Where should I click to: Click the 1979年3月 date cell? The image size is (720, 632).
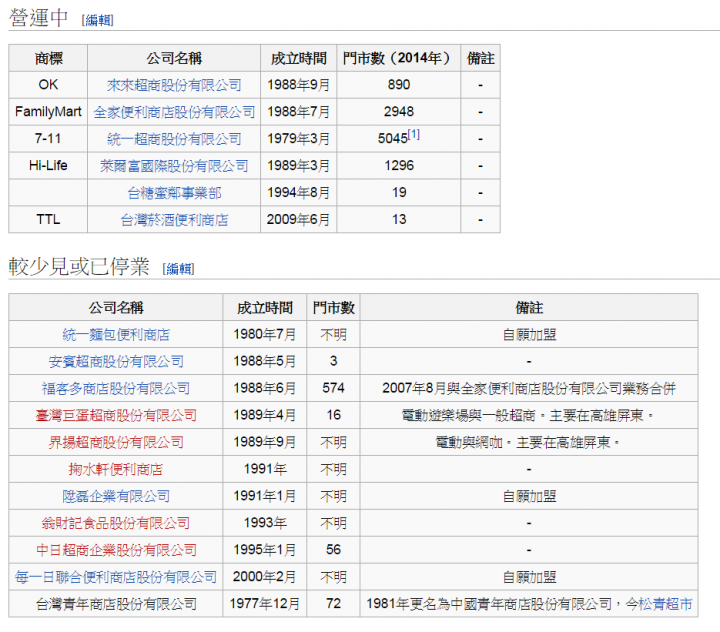click(x=298, y=139)
